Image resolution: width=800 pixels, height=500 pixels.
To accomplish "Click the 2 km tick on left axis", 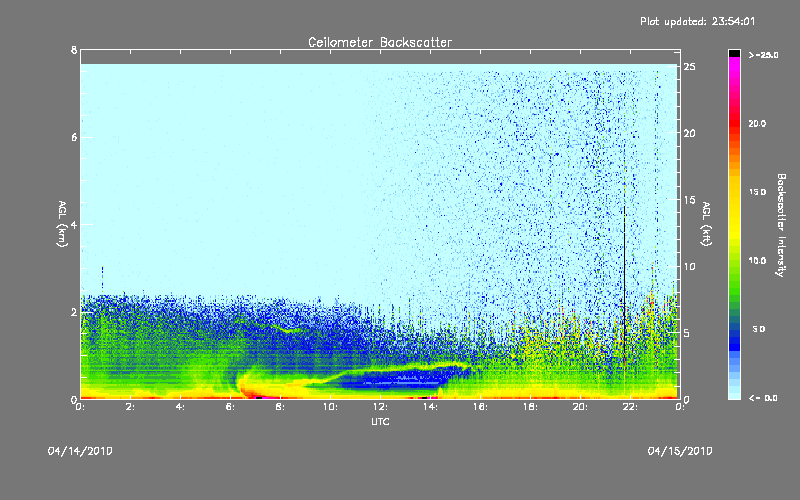I will point(74,312).
